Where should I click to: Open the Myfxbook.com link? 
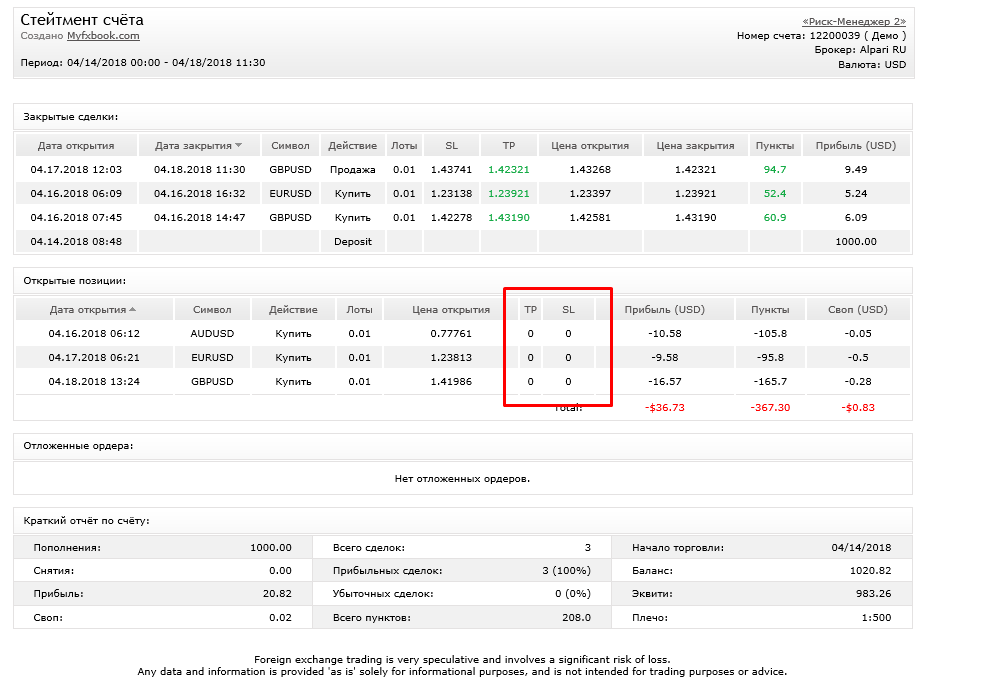click(x=103, y=36)
